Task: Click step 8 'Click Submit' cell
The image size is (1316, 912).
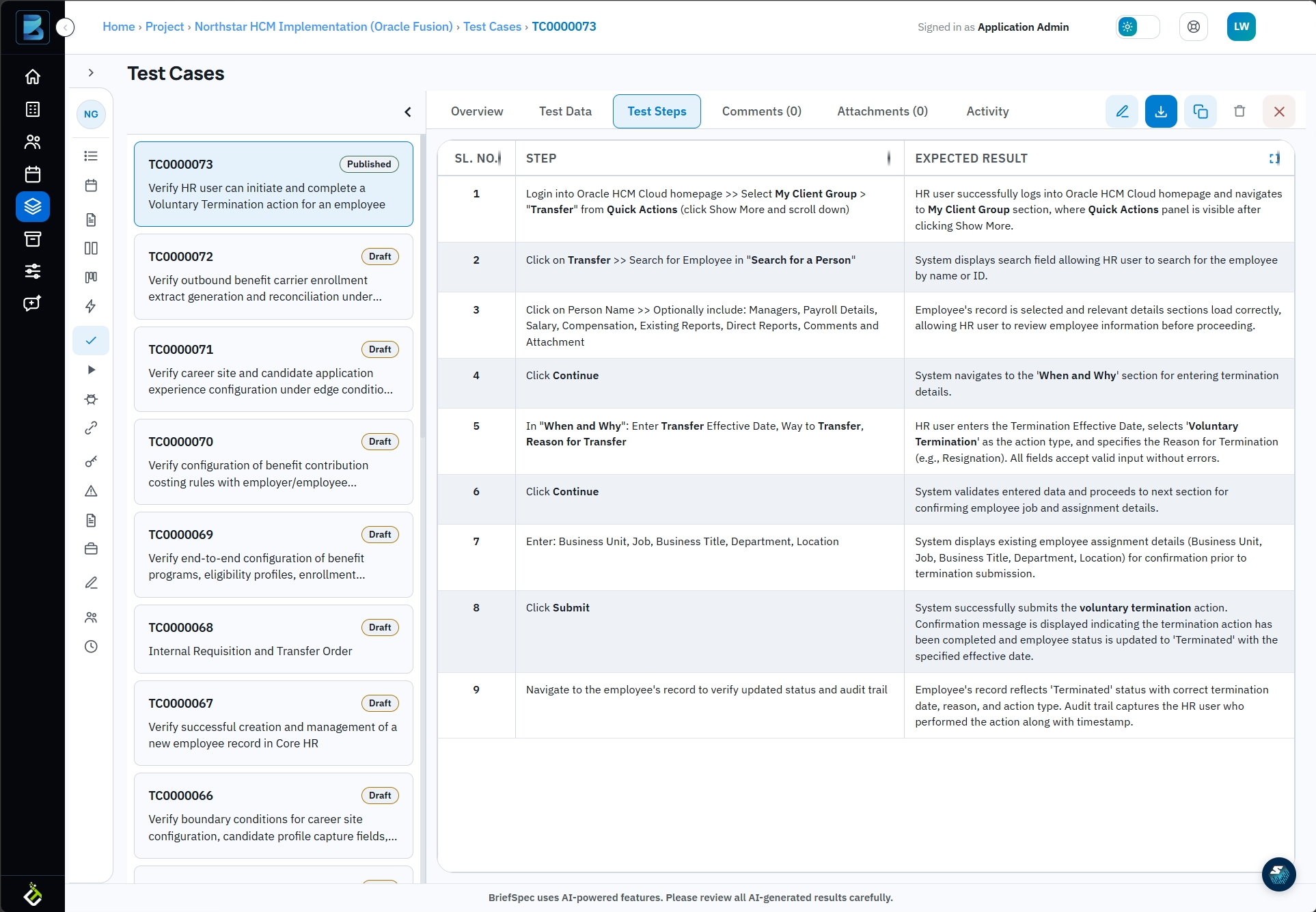Action: (709, 632)
